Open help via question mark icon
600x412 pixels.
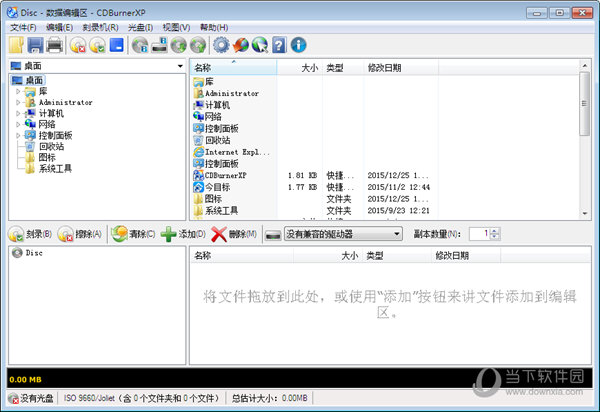[x=279, y=45]
